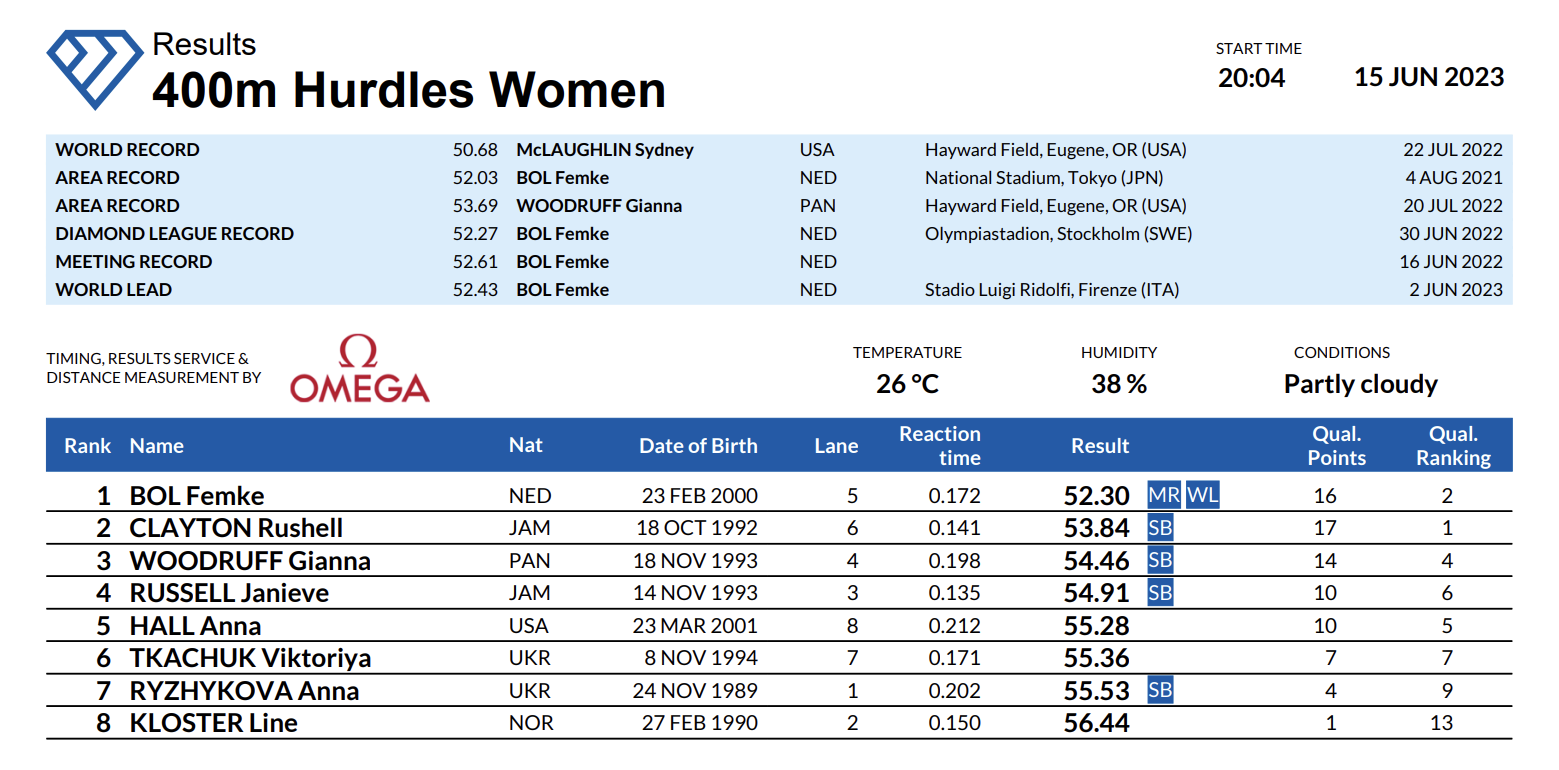Click McLAUGHLIN Sydney in the records table
Viewport: 1559px width, 770px height.
click(604, 150)
